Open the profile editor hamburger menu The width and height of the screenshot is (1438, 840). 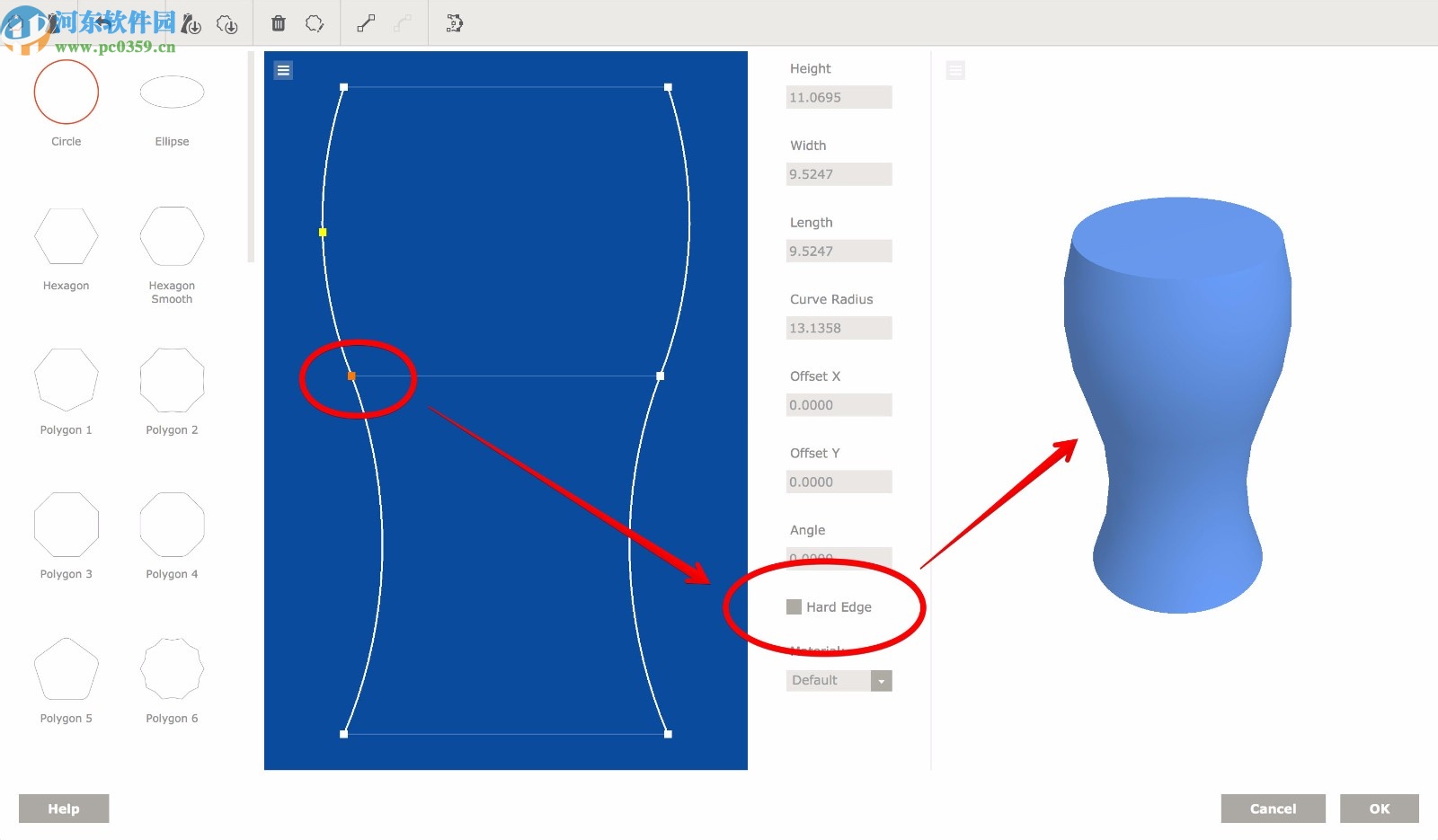[x=283, y=70]
